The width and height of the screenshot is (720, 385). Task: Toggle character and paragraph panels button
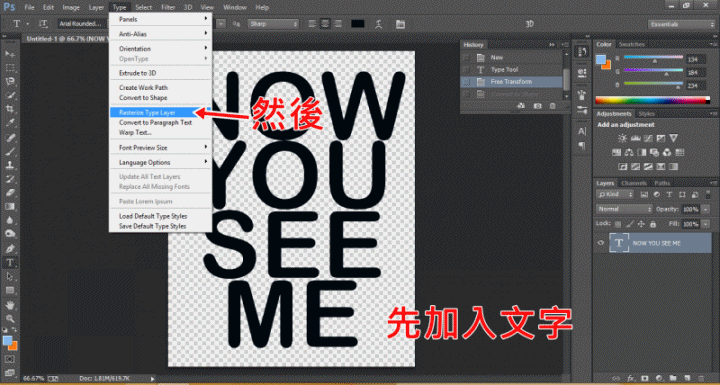[x=400, y=24]
